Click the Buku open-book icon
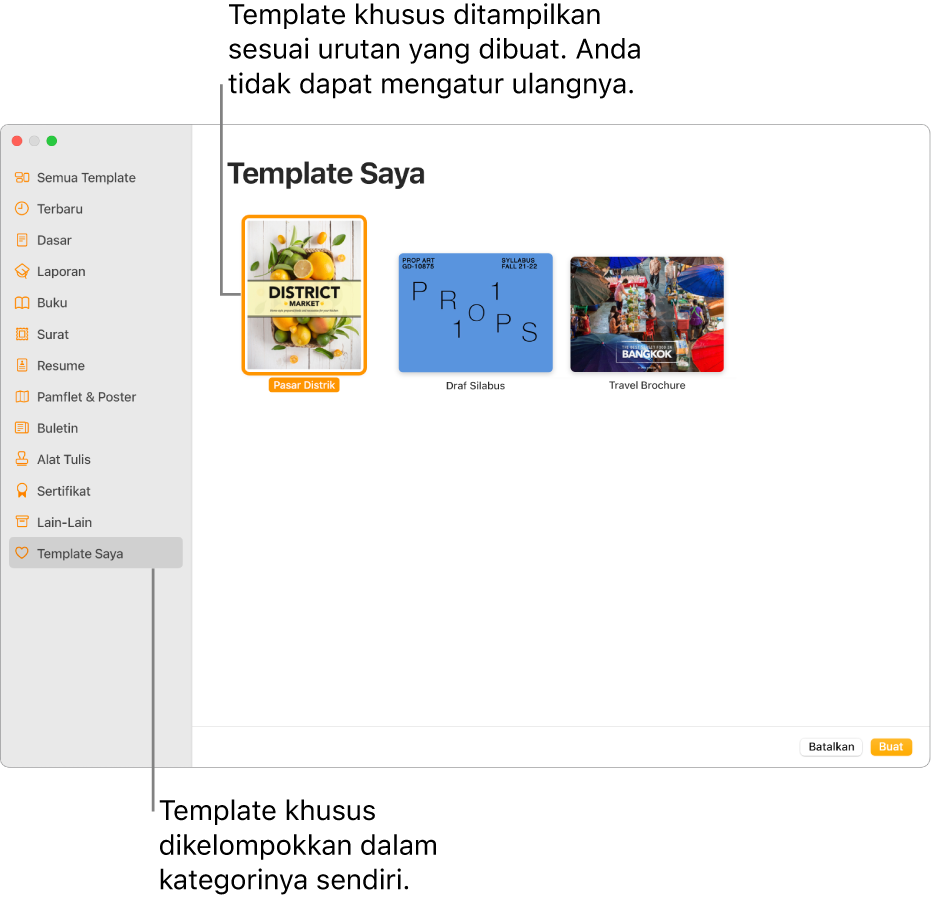 click(x=22, y=303)
